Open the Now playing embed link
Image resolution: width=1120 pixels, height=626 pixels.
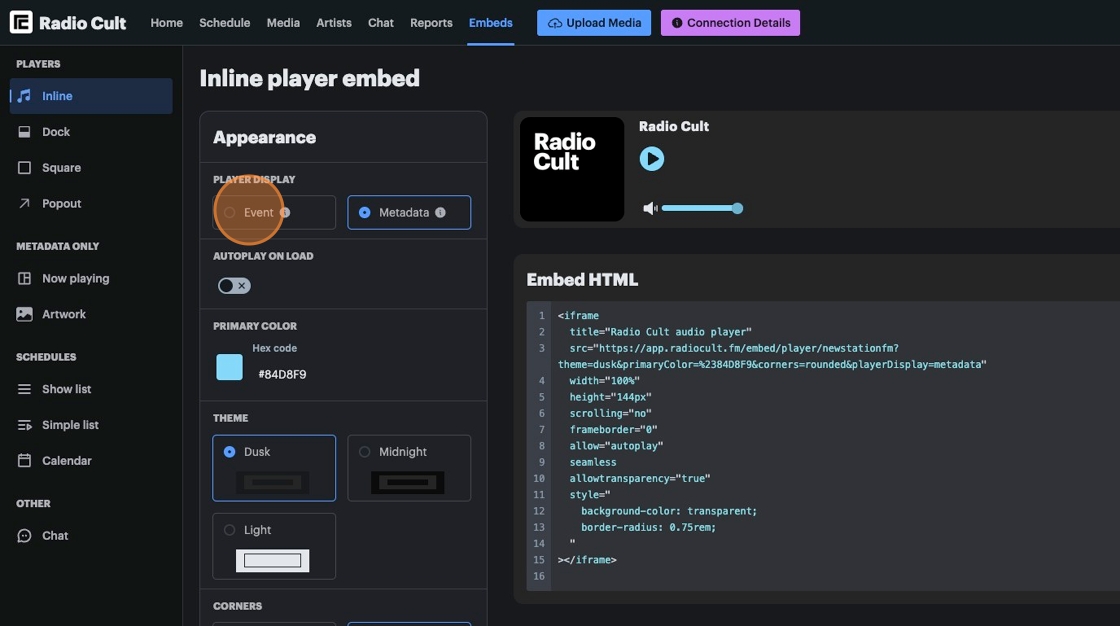coord(91,278)
